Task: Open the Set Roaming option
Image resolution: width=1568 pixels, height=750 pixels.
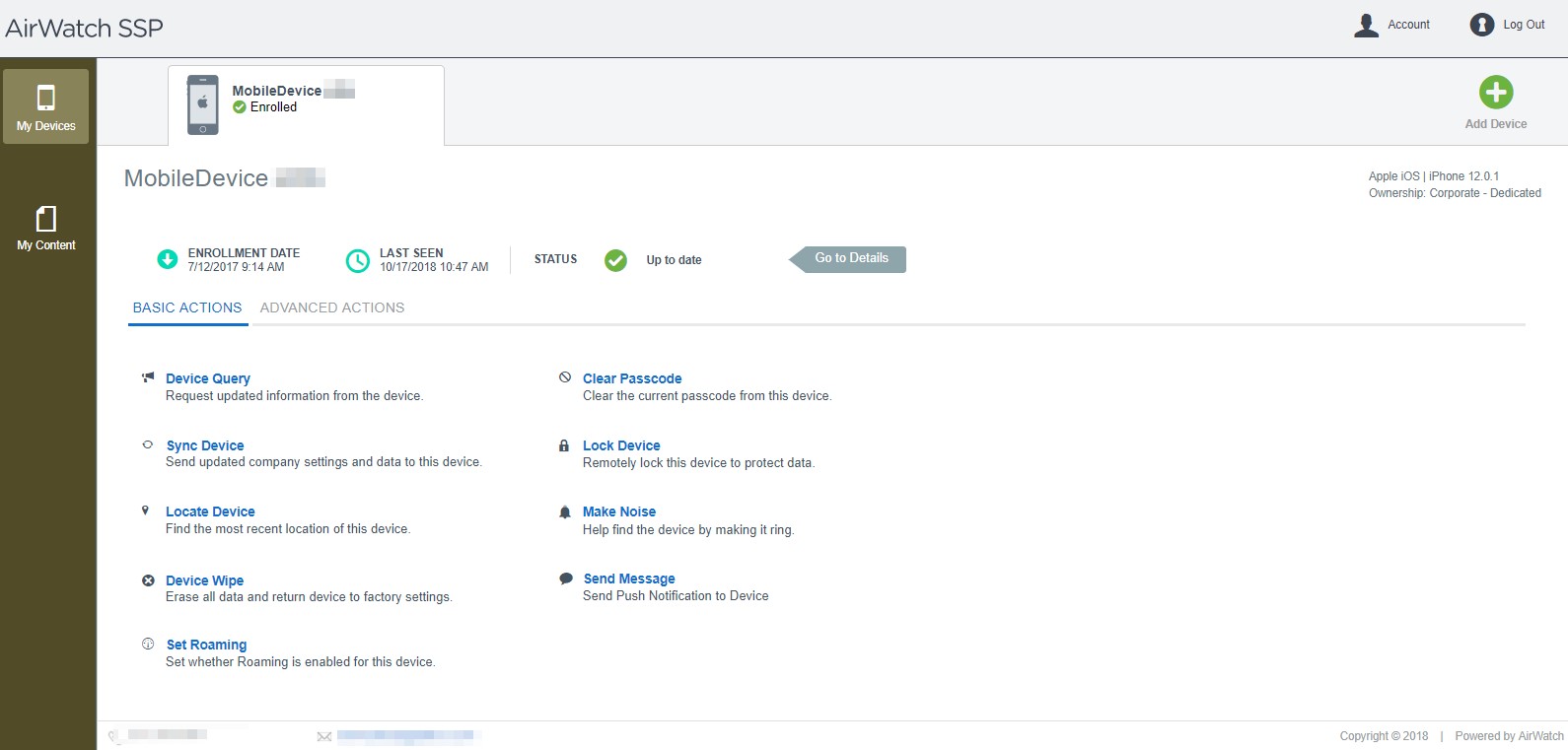Action: coord(206,645)
